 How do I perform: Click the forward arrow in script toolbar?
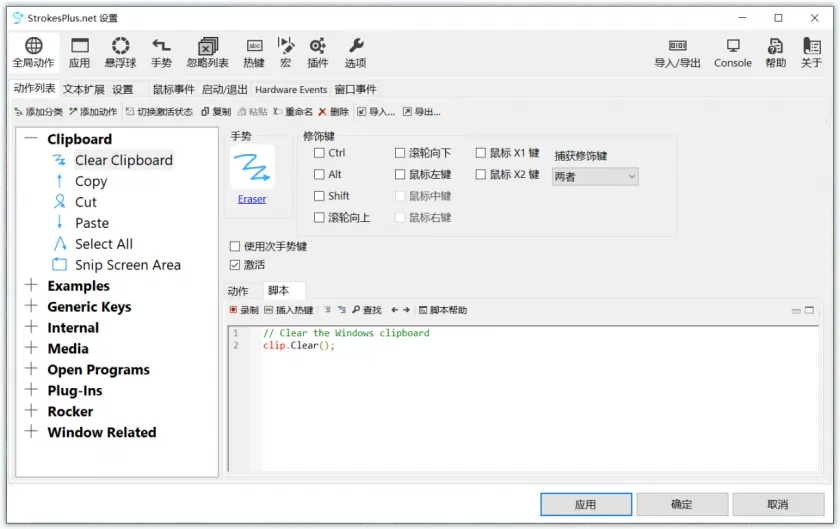tap(406, 310)
